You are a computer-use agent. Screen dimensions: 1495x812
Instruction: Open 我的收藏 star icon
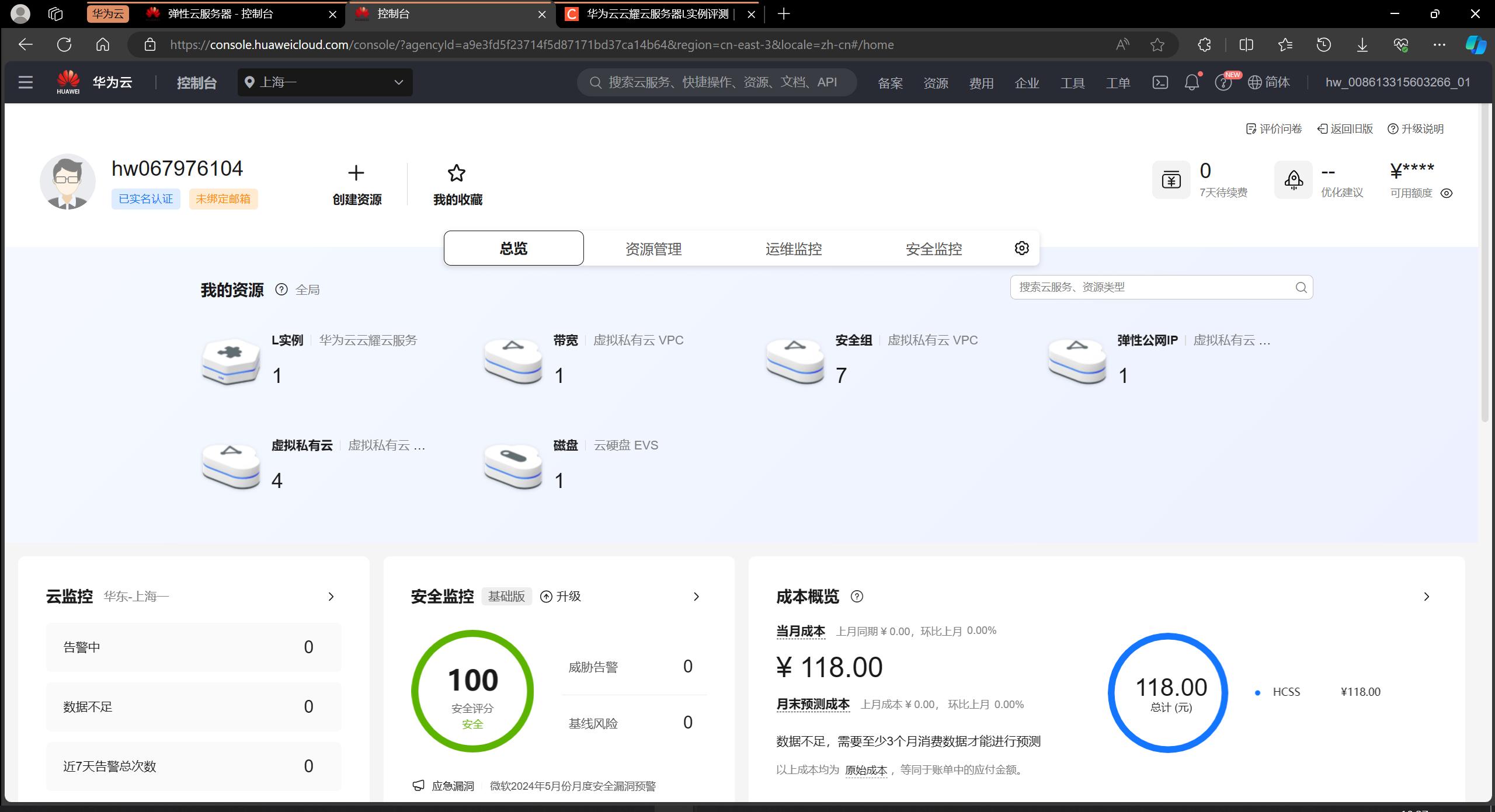(x=457, y=173)
